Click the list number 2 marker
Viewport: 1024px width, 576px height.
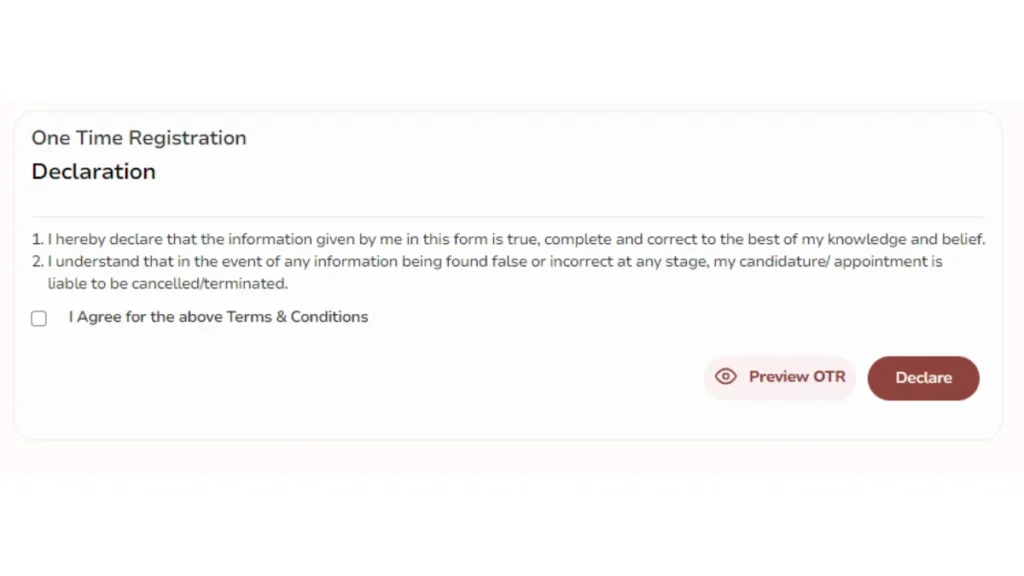click(x=37, y=261)
